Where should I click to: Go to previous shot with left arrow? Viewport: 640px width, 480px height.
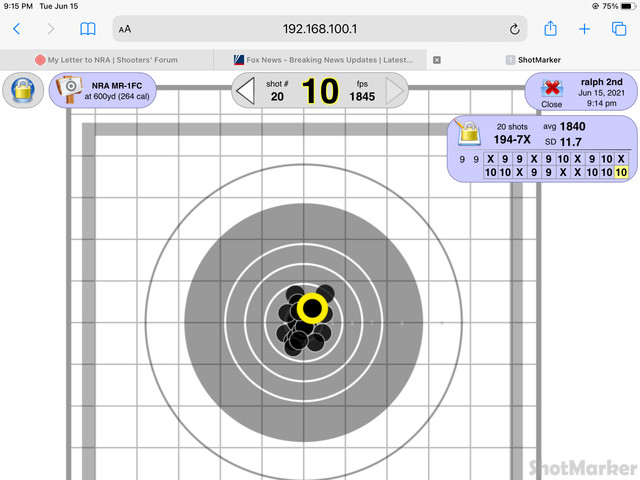(x=246, y=91)
